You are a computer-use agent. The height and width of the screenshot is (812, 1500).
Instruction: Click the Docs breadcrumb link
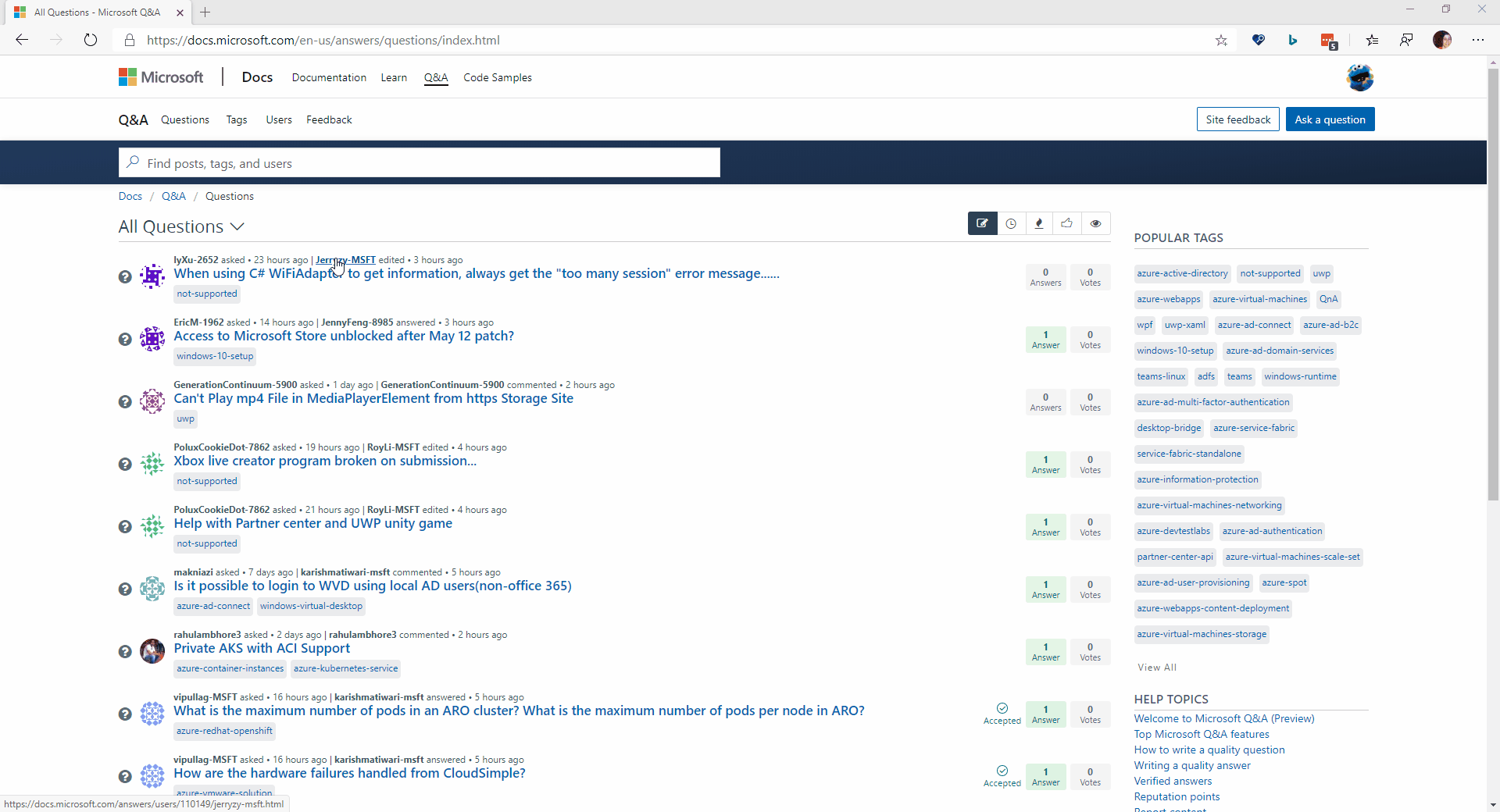coord(130,196)
